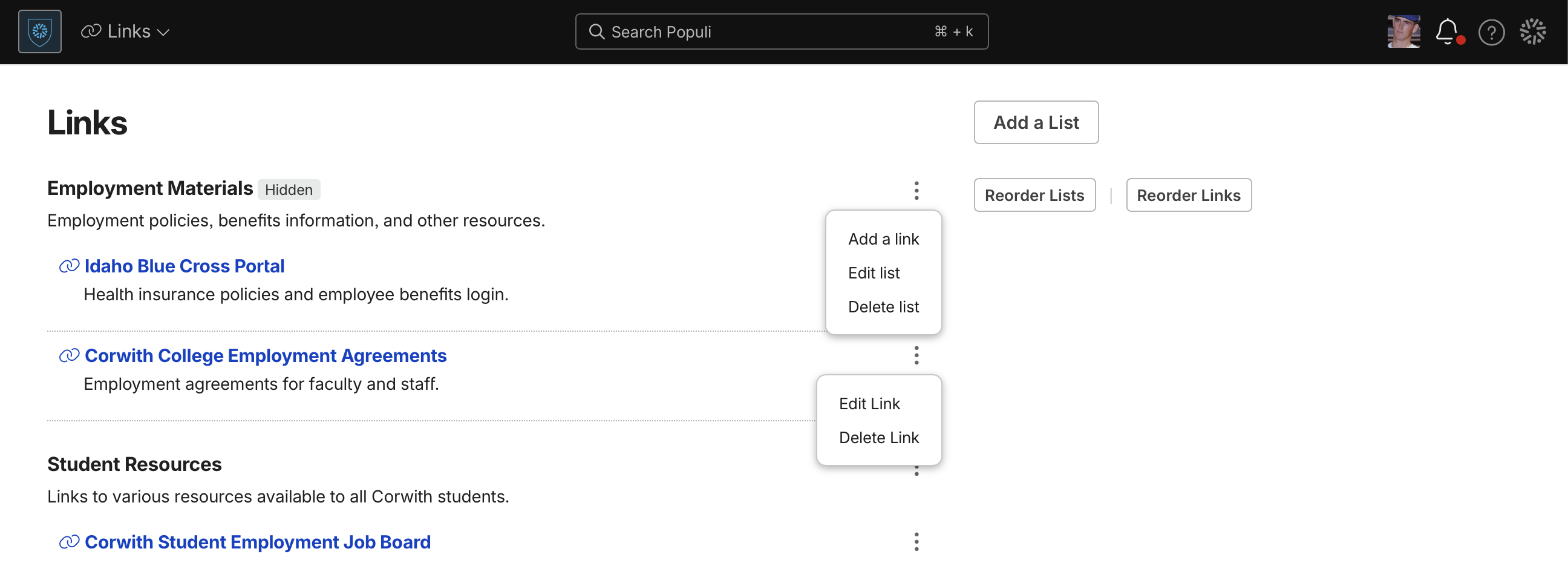Open the help question mark icon
The image size is (1568, 563).
(x=1491, y=32)
